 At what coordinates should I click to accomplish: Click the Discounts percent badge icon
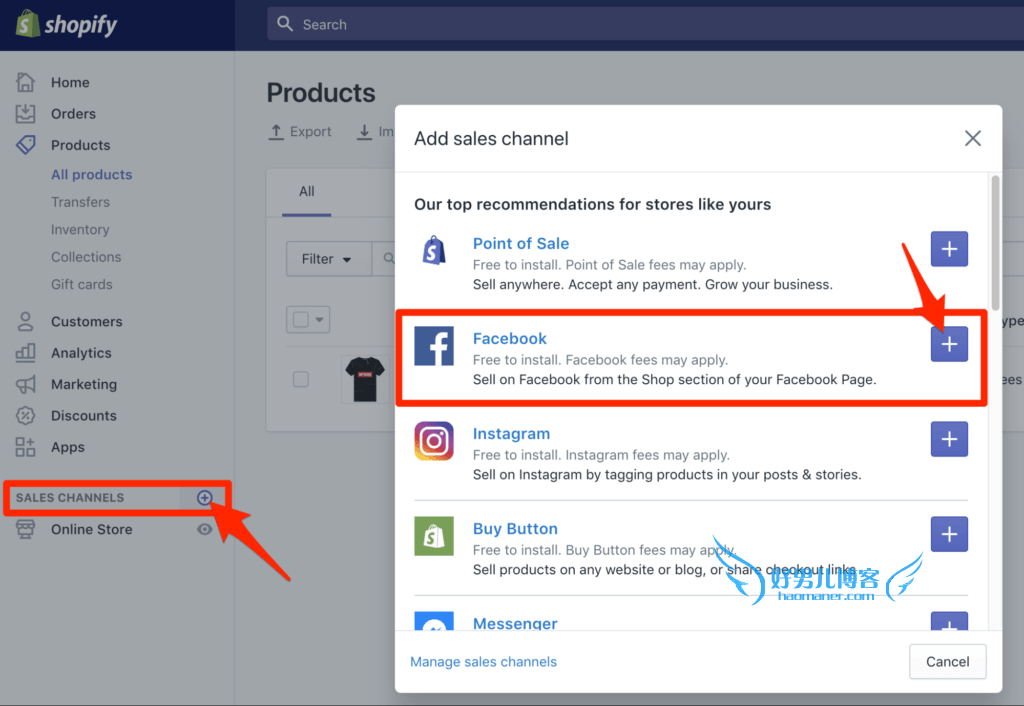tap(25, 415)
